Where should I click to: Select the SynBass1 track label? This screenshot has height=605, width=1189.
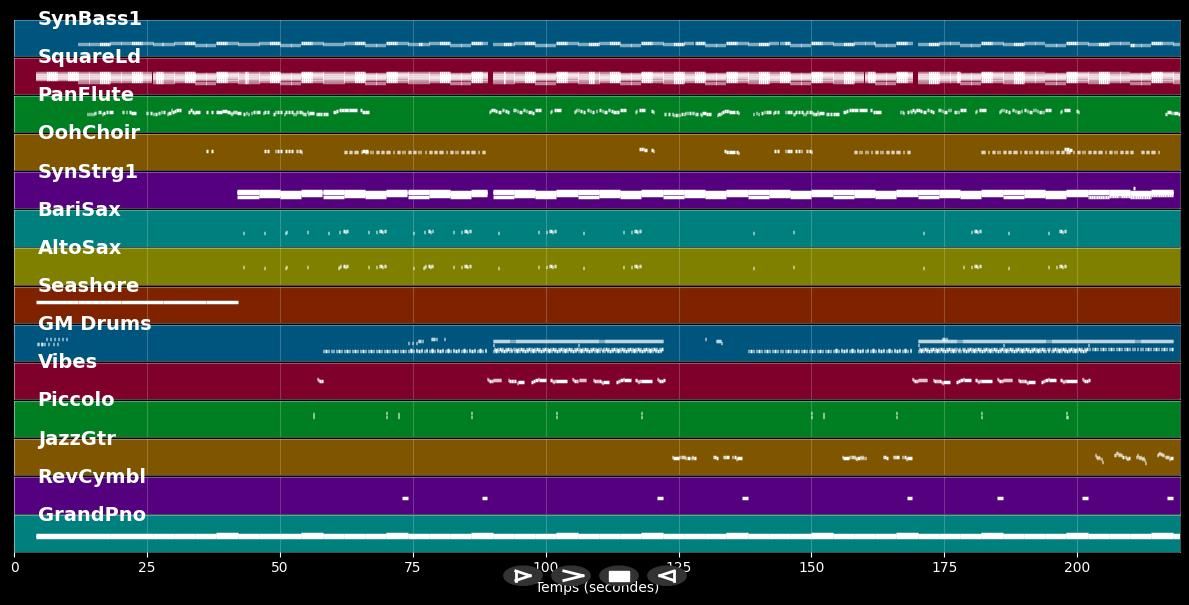pos(89,19)
